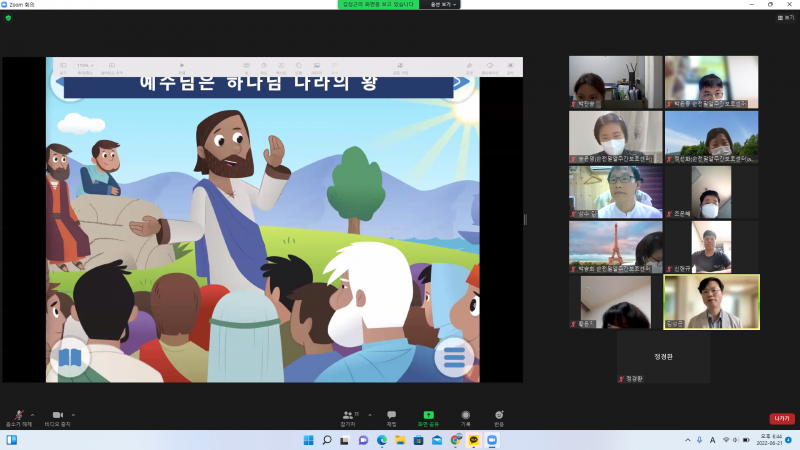Click the green encryption shield icon
The width and height of the screenshot is (800, 450).
(8, 18)
